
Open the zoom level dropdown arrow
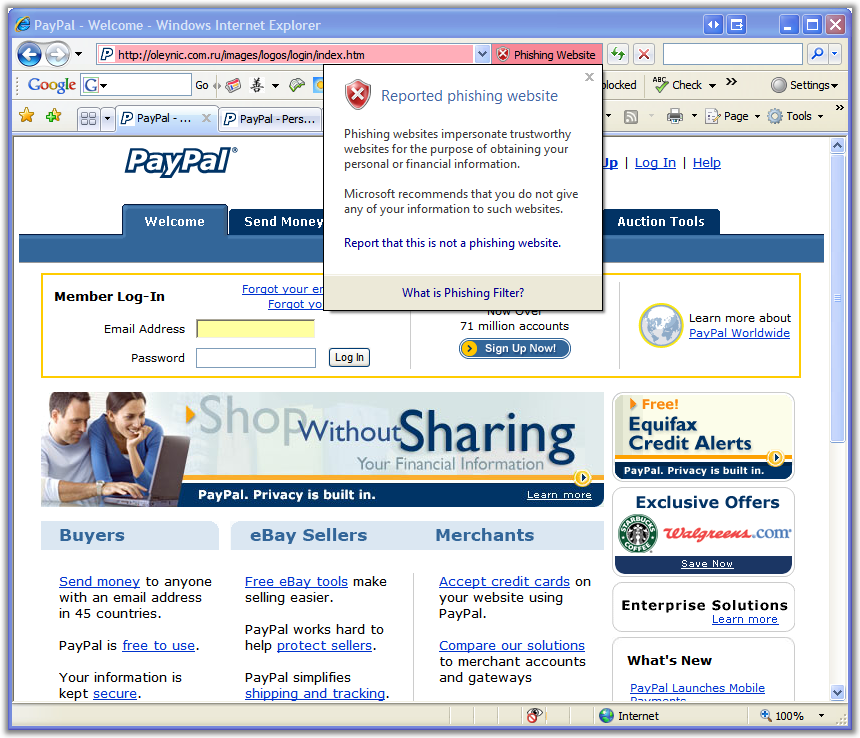click(822, 716)
